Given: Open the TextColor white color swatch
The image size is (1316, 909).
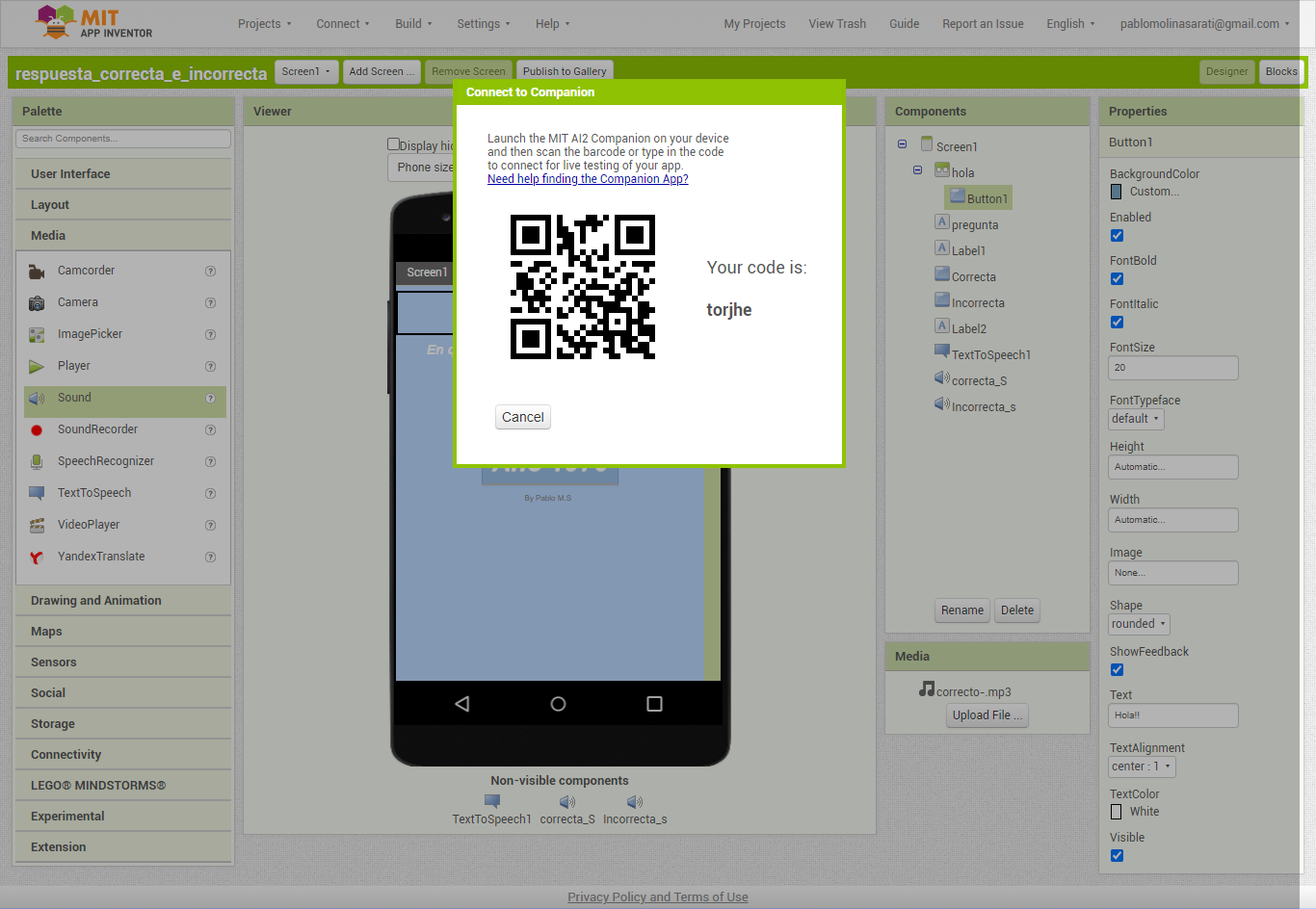Looking at the screenshot, I should [1117, 812].
